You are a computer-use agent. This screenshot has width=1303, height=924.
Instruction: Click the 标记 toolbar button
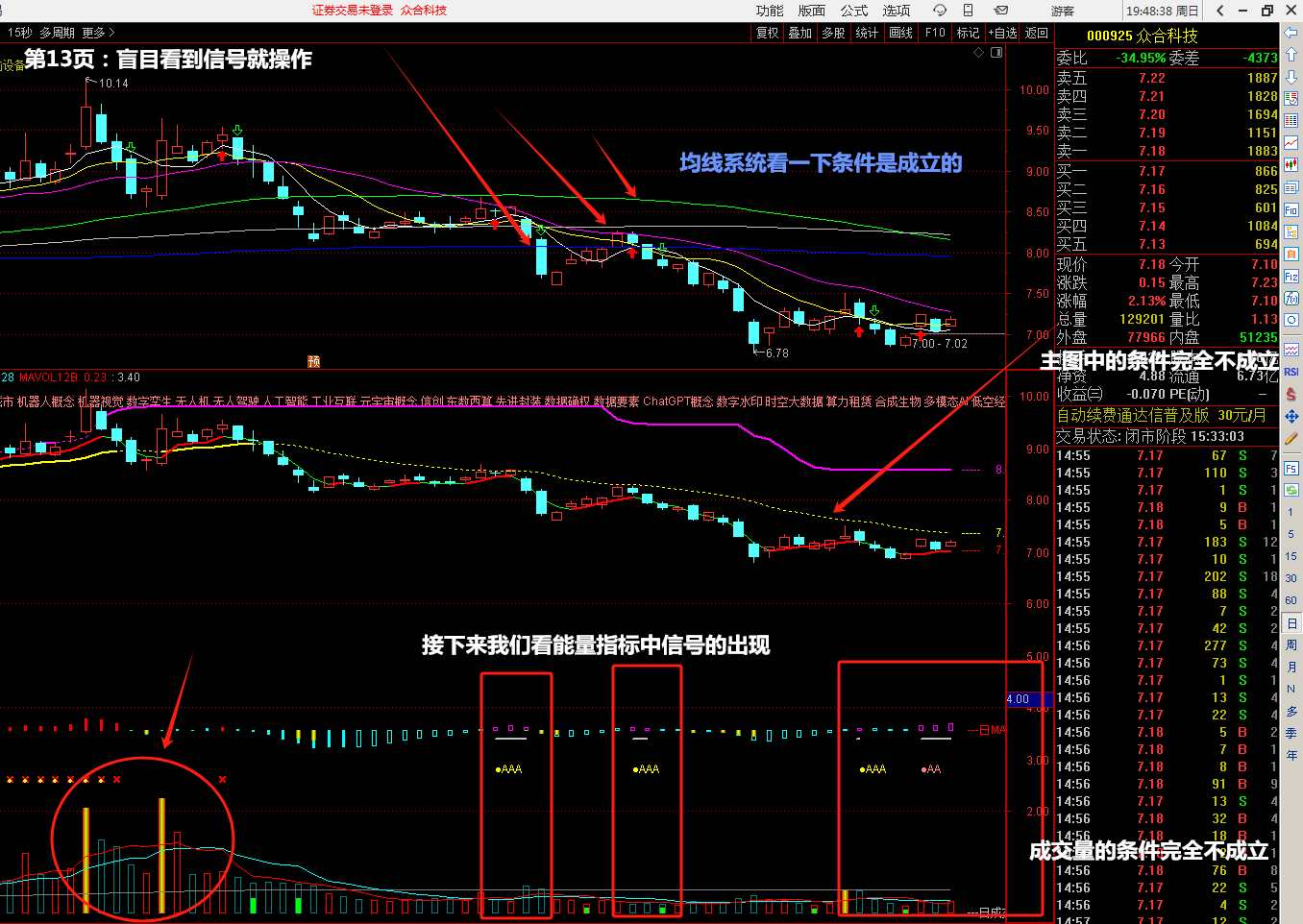968,33
